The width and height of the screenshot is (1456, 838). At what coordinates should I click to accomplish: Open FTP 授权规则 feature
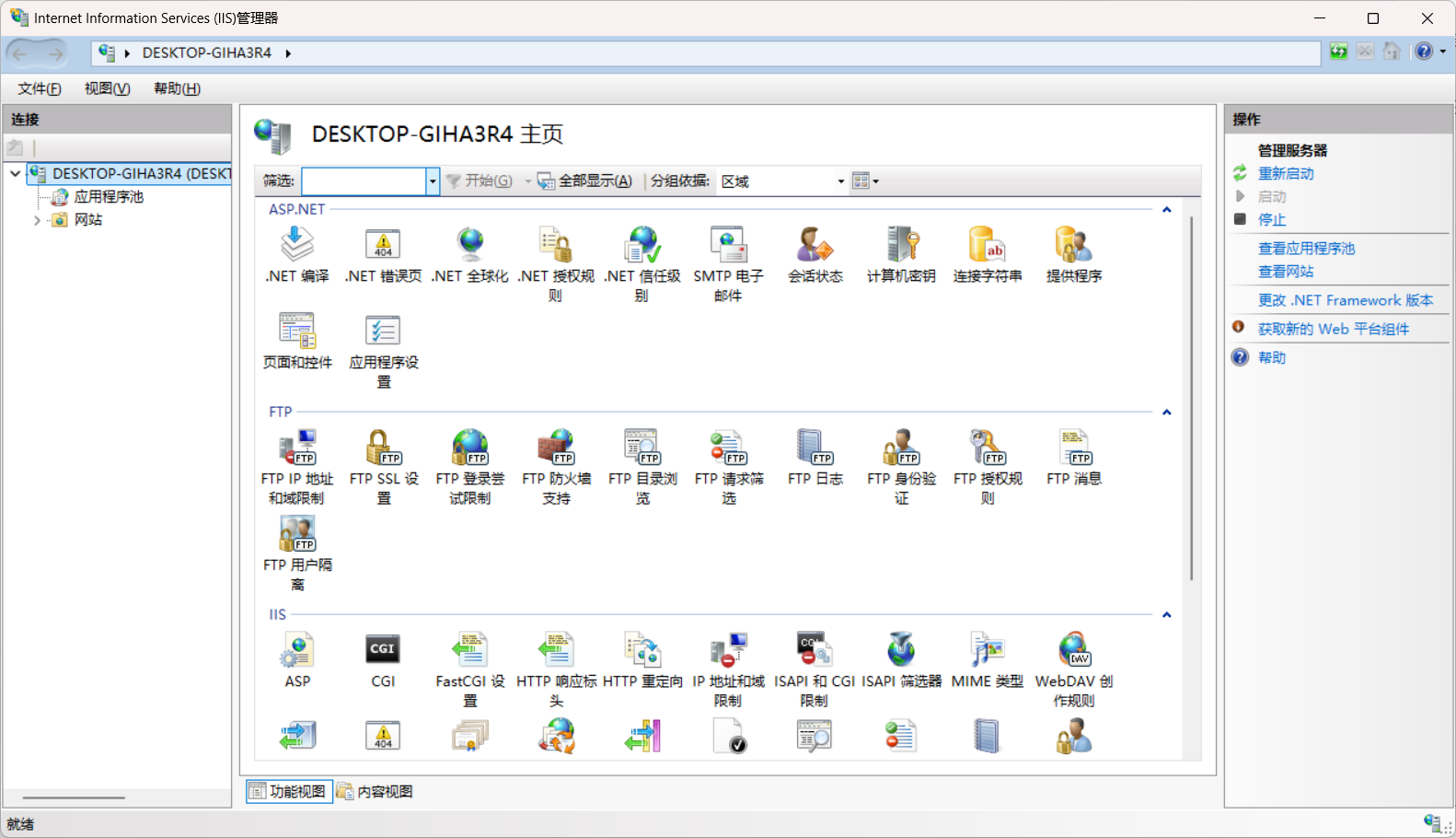tap(988, 467)
